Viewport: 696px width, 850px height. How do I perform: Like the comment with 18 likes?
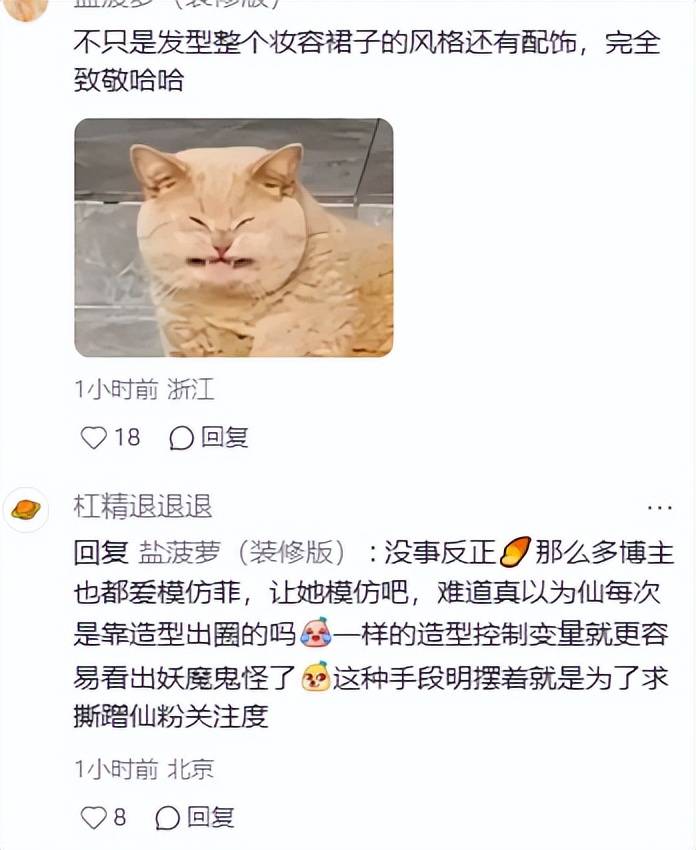(x=94, y=437)
